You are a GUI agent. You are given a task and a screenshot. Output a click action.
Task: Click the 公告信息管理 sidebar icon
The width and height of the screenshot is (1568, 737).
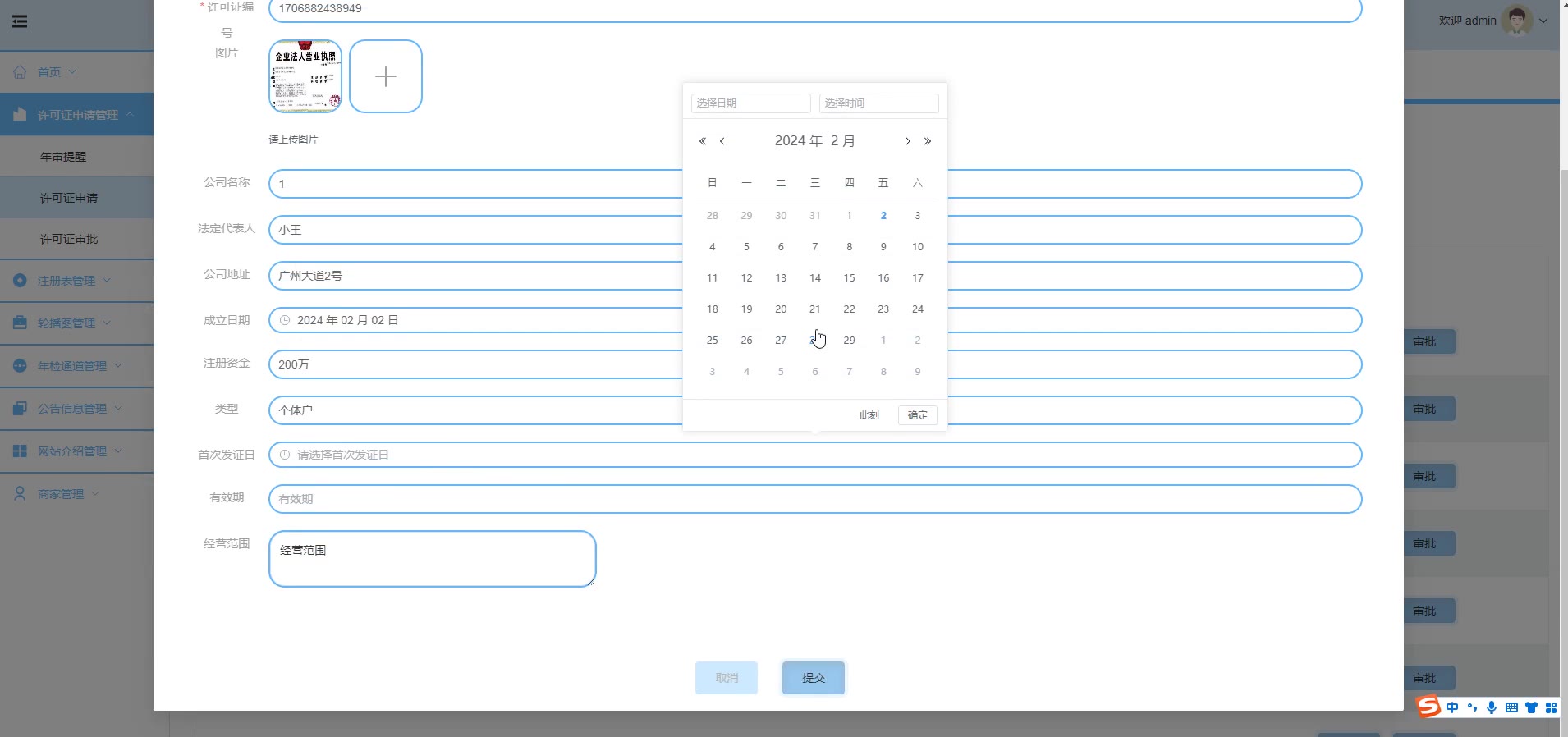point(21,409)
